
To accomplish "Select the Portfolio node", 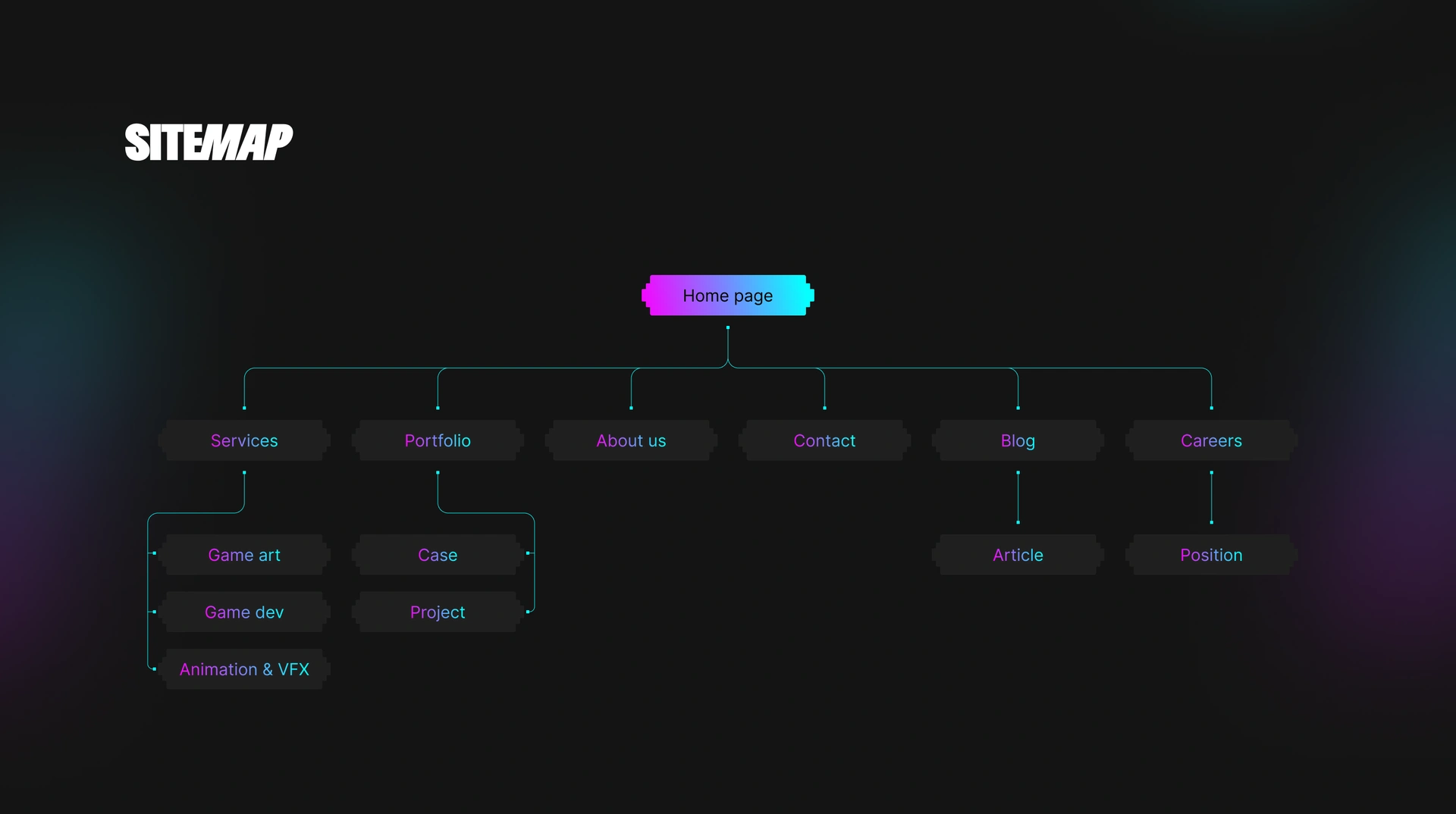I will pos(438,440).
